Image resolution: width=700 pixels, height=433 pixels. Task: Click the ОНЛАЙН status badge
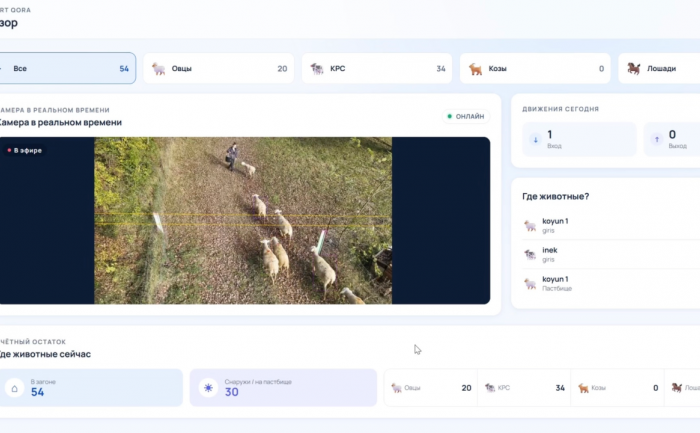coord(466,116)
